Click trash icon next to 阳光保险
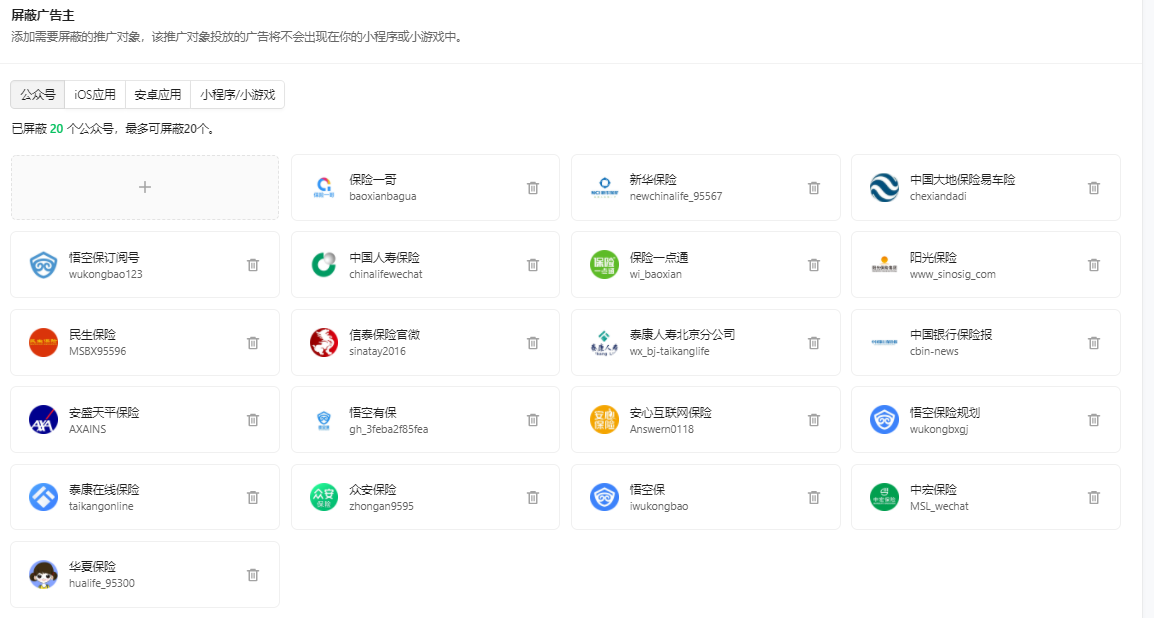This screenshot has width=1154, height=618. tap(1094, 265)
